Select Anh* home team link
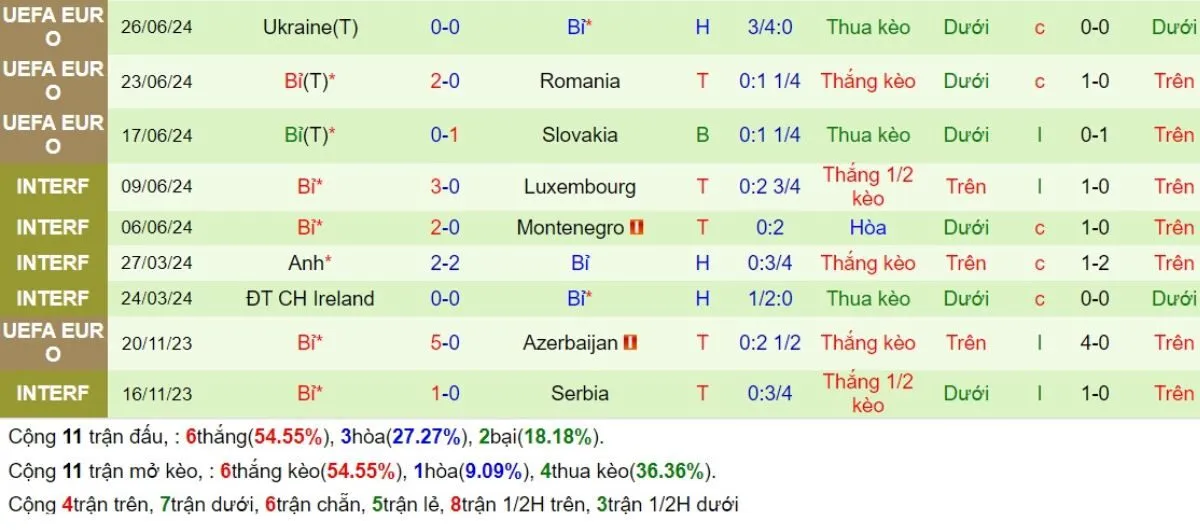This screenshot has width=1200, height=530. coord(310,263)
